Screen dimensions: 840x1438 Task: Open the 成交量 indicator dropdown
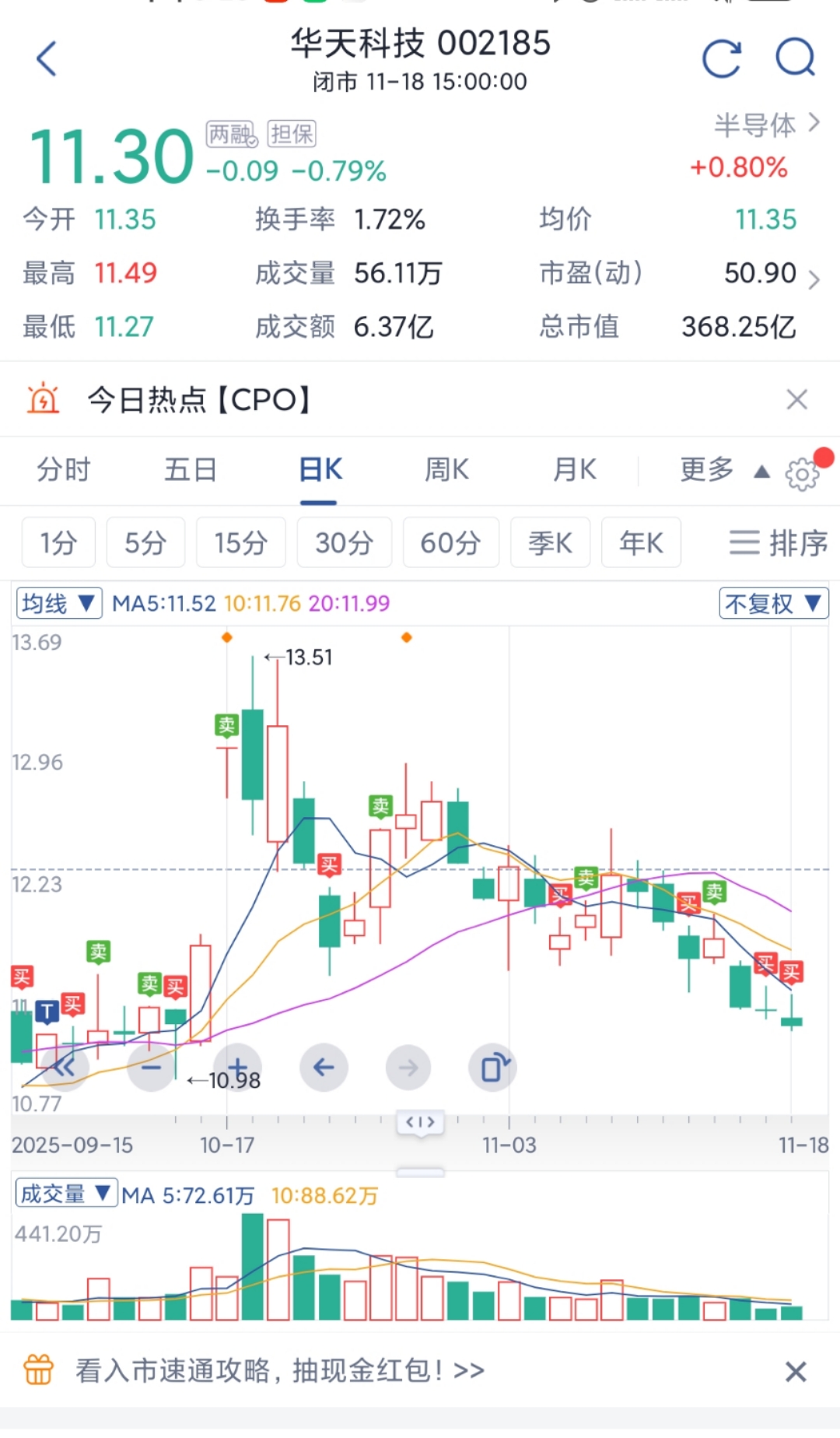pyautogui.click(x=66, y=1194)
